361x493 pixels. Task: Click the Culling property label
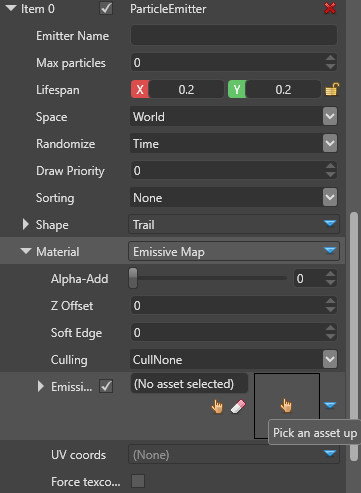pos(69,360)
